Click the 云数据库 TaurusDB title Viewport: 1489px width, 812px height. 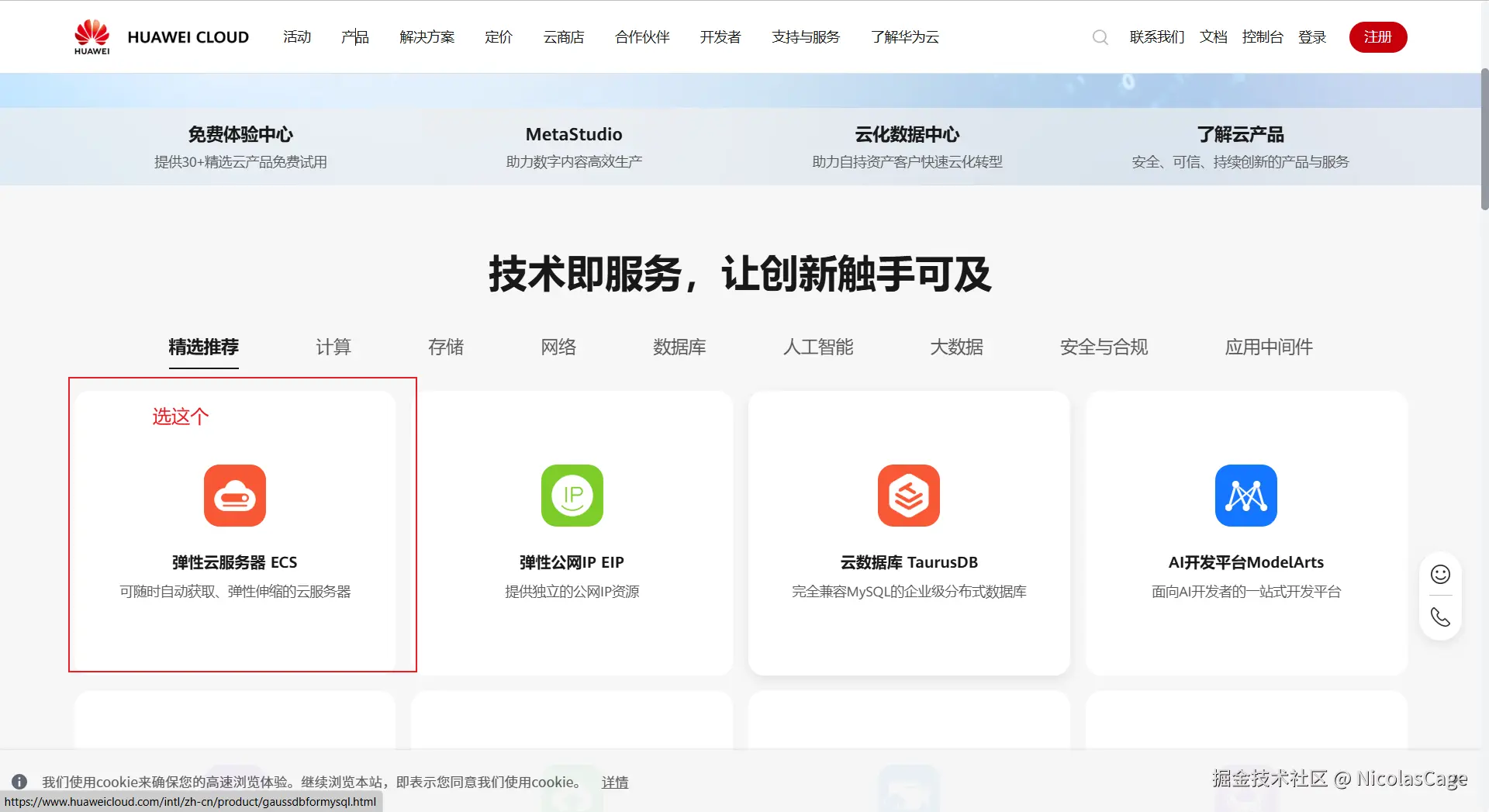[909, 562]
